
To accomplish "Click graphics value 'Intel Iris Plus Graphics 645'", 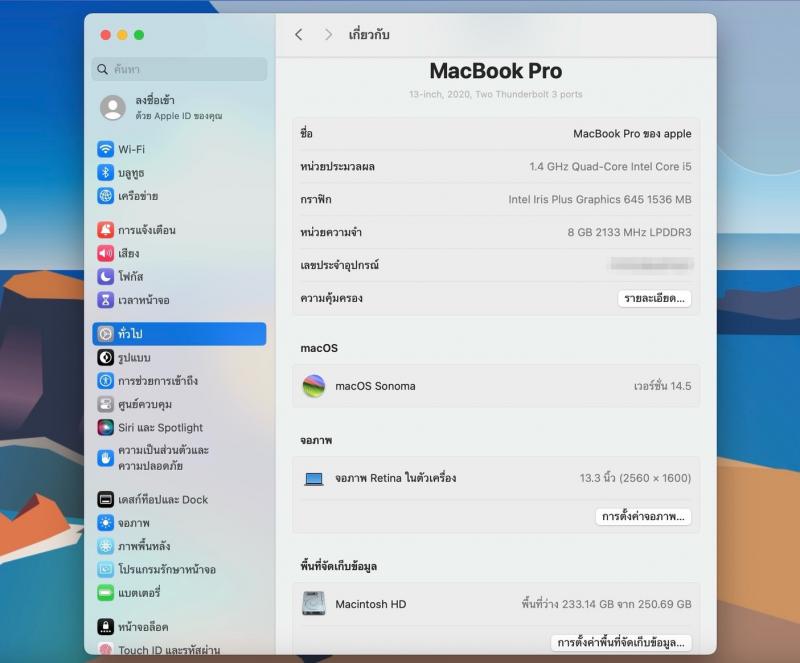I will [x=576, y=199].
